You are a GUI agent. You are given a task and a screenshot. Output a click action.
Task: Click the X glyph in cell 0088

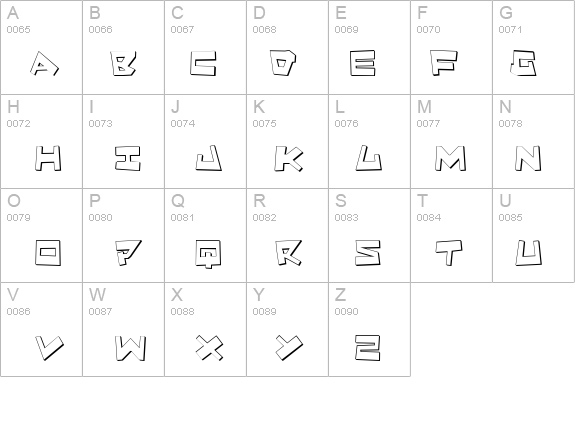[209, 347]
